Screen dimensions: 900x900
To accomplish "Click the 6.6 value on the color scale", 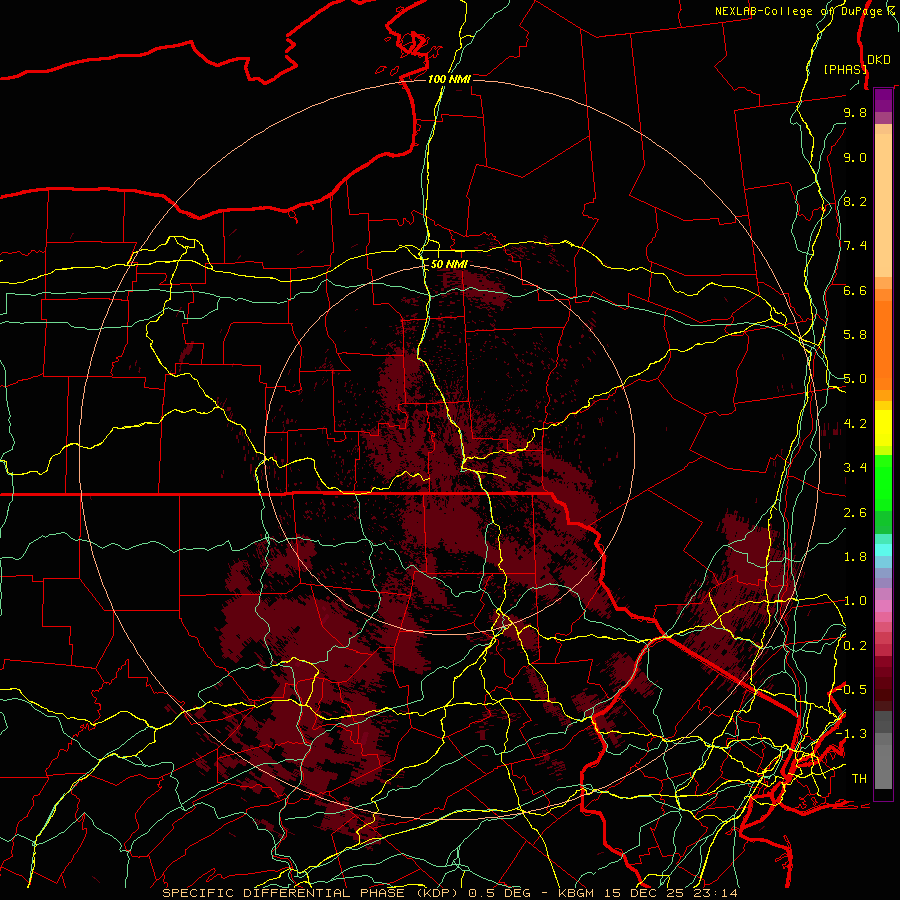I will (855, 290).
